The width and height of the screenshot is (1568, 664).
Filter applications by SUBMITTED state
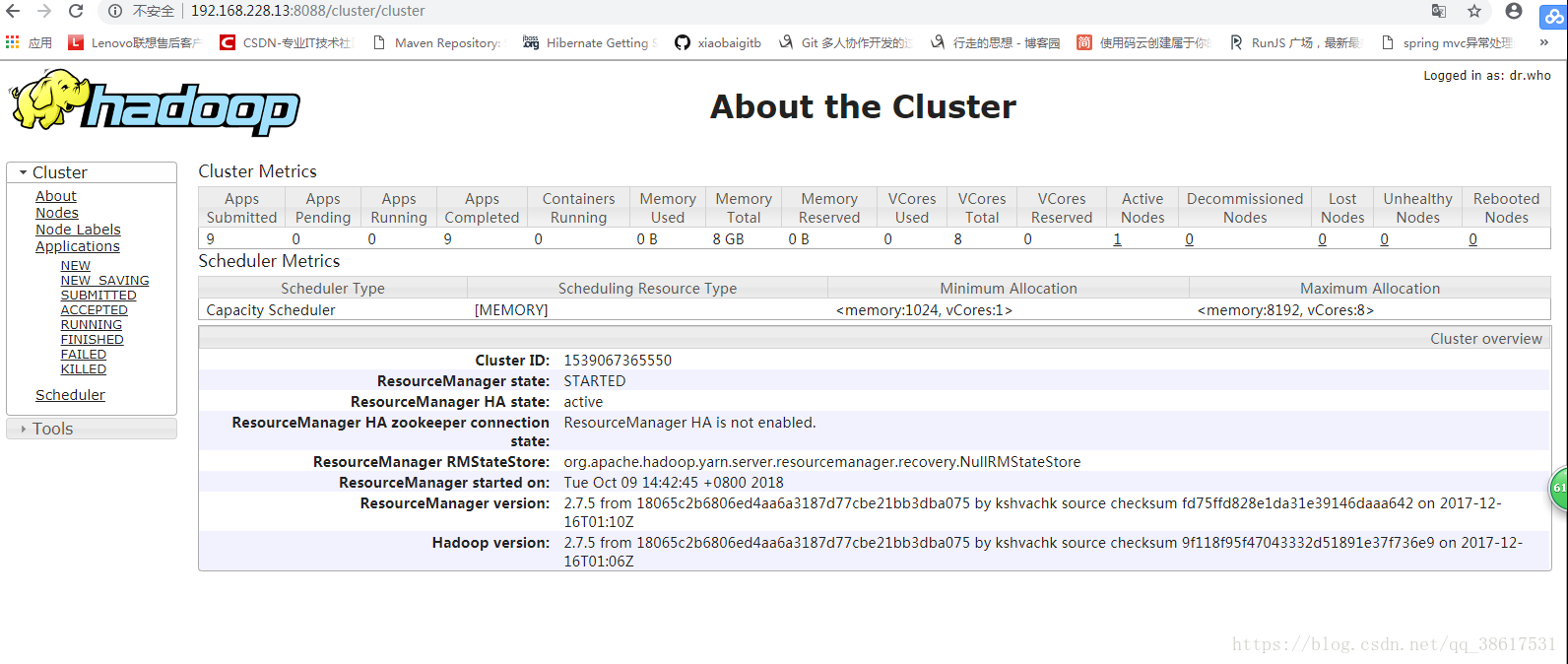[x=98, y=296]
